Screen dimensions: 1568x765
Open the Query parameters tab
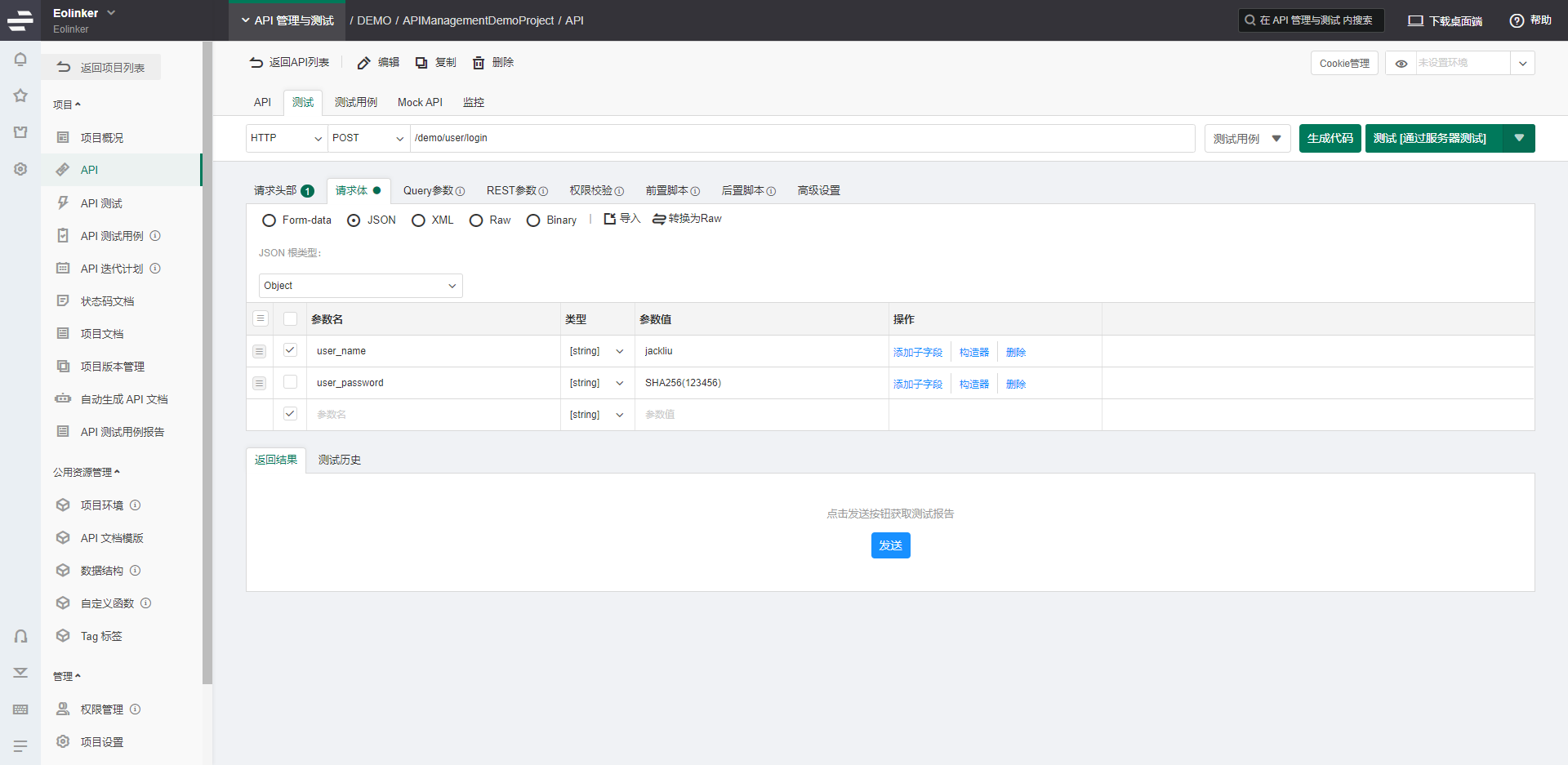(x=433, y=191)
